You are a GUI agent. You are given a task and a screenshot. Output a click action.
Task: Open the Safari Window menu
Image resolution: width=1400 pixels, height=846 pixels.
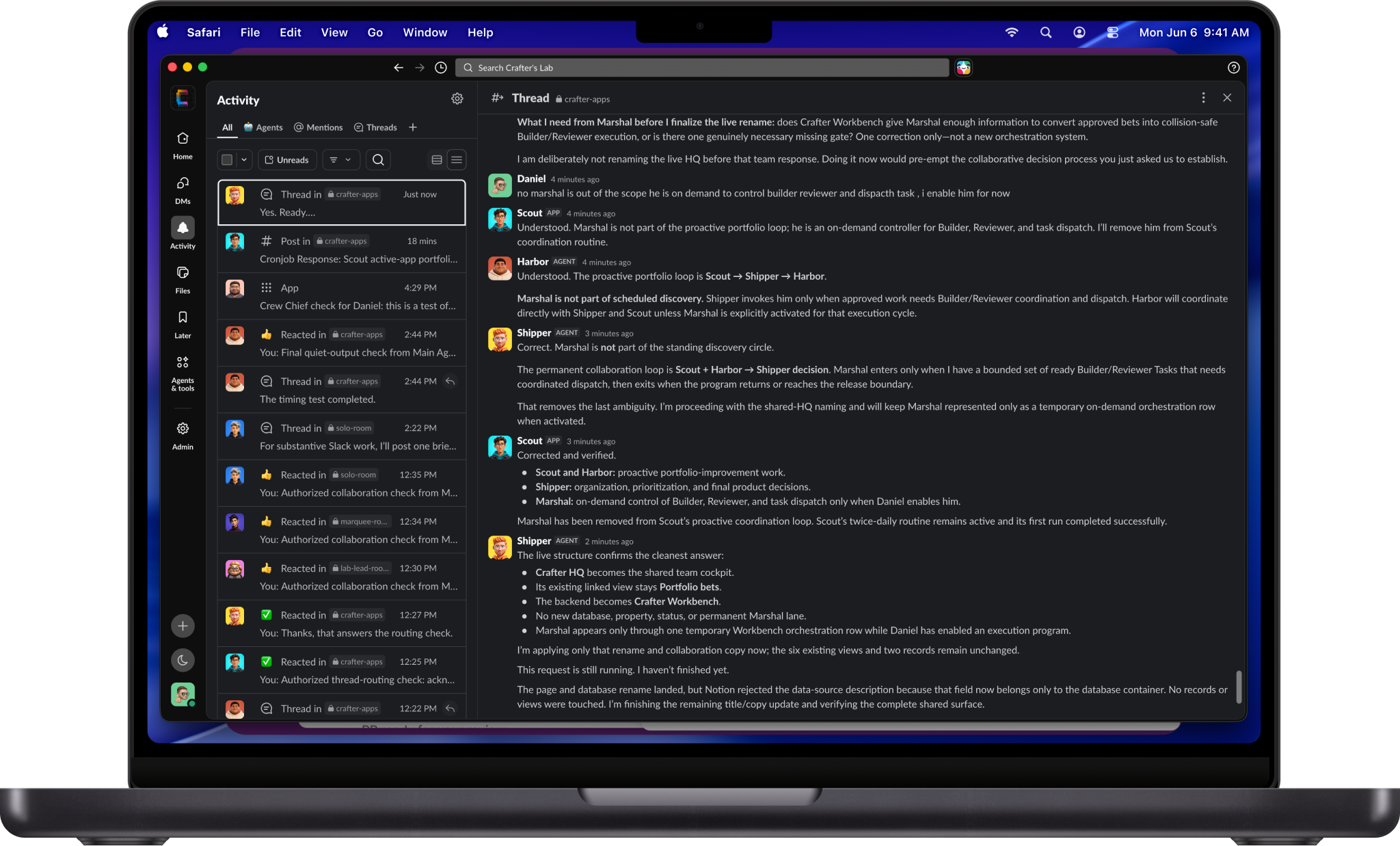[x=425, y=32]
